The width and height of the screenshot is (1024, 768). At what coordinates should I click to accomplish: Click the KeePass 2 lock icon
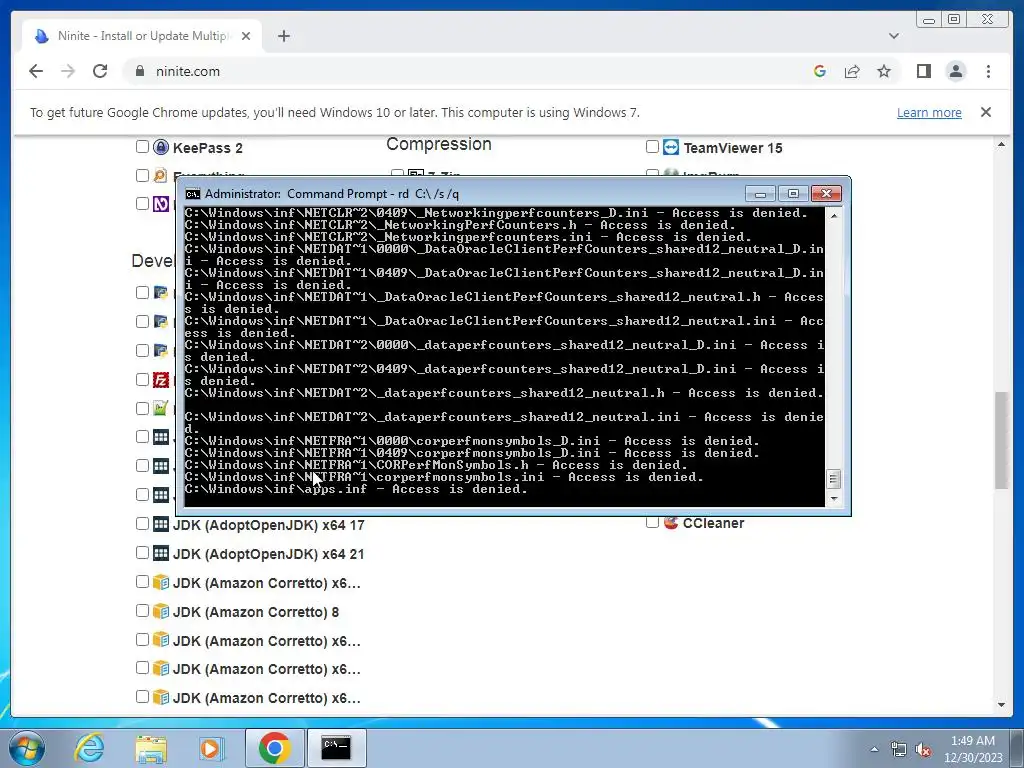click(x=161, y=147)
